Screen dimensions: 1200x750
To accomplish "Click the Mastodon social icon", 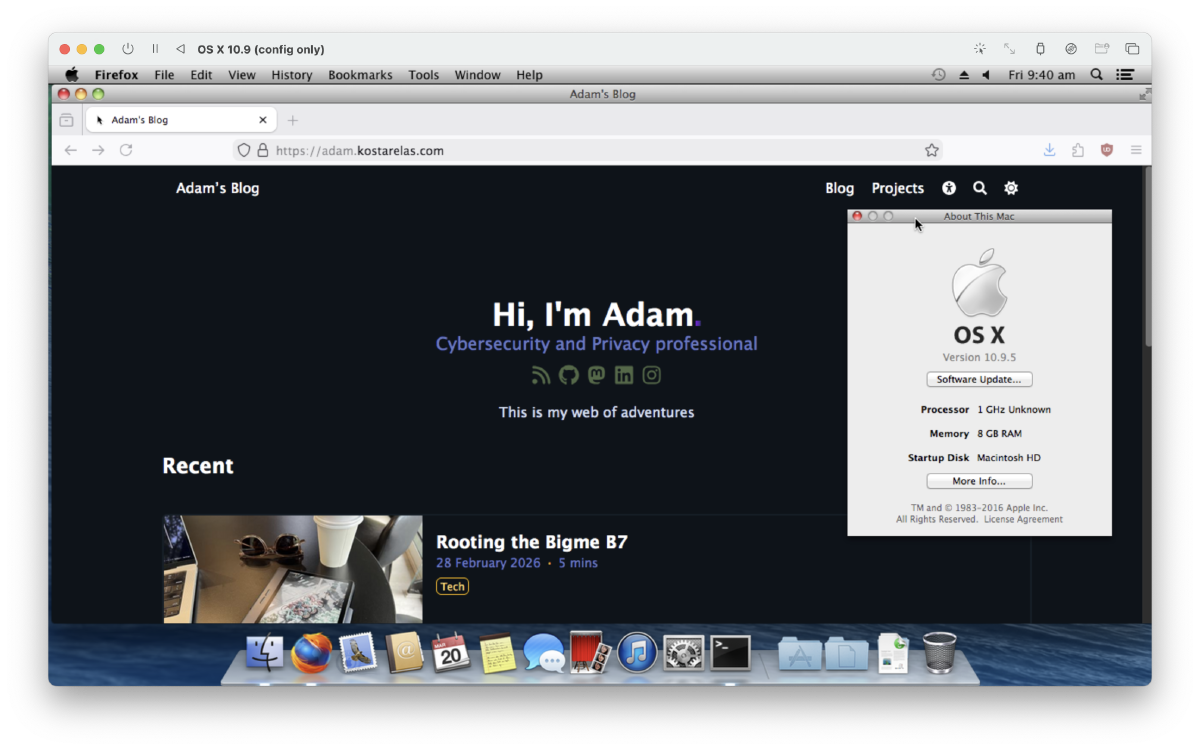I will pos(596,375).
